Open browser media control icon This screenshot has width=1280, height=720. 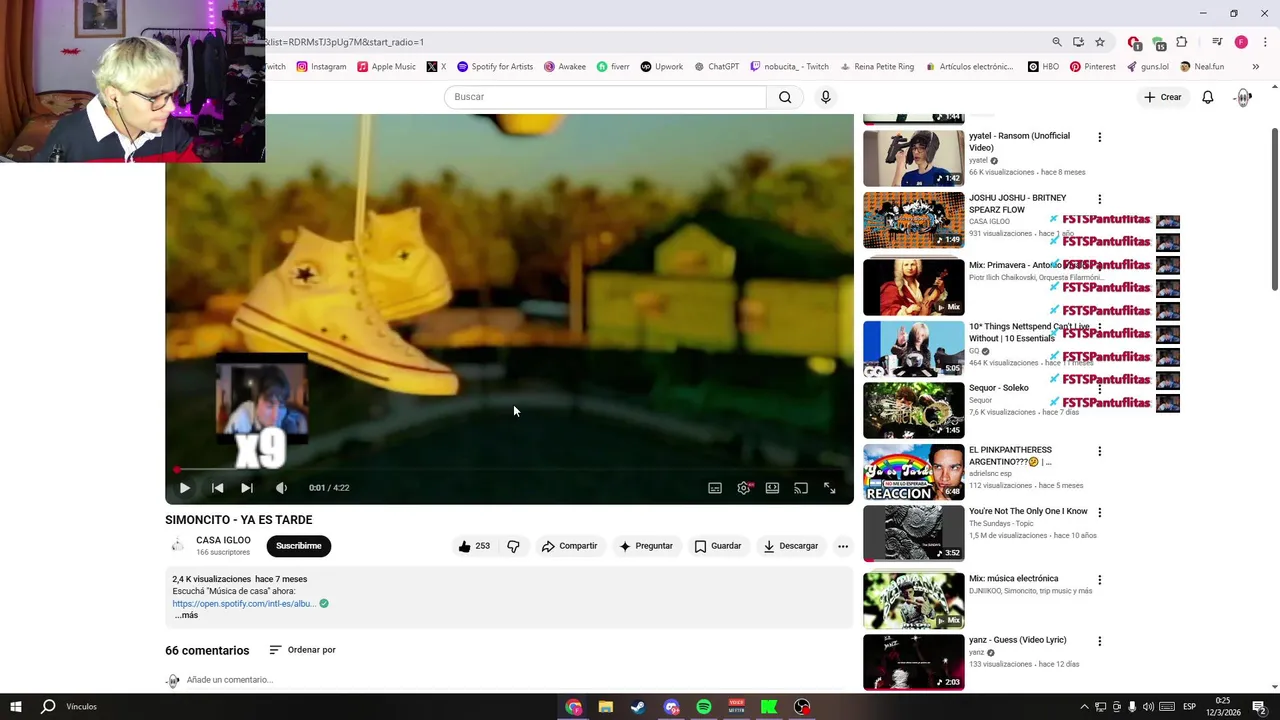tap(1217, 42)
